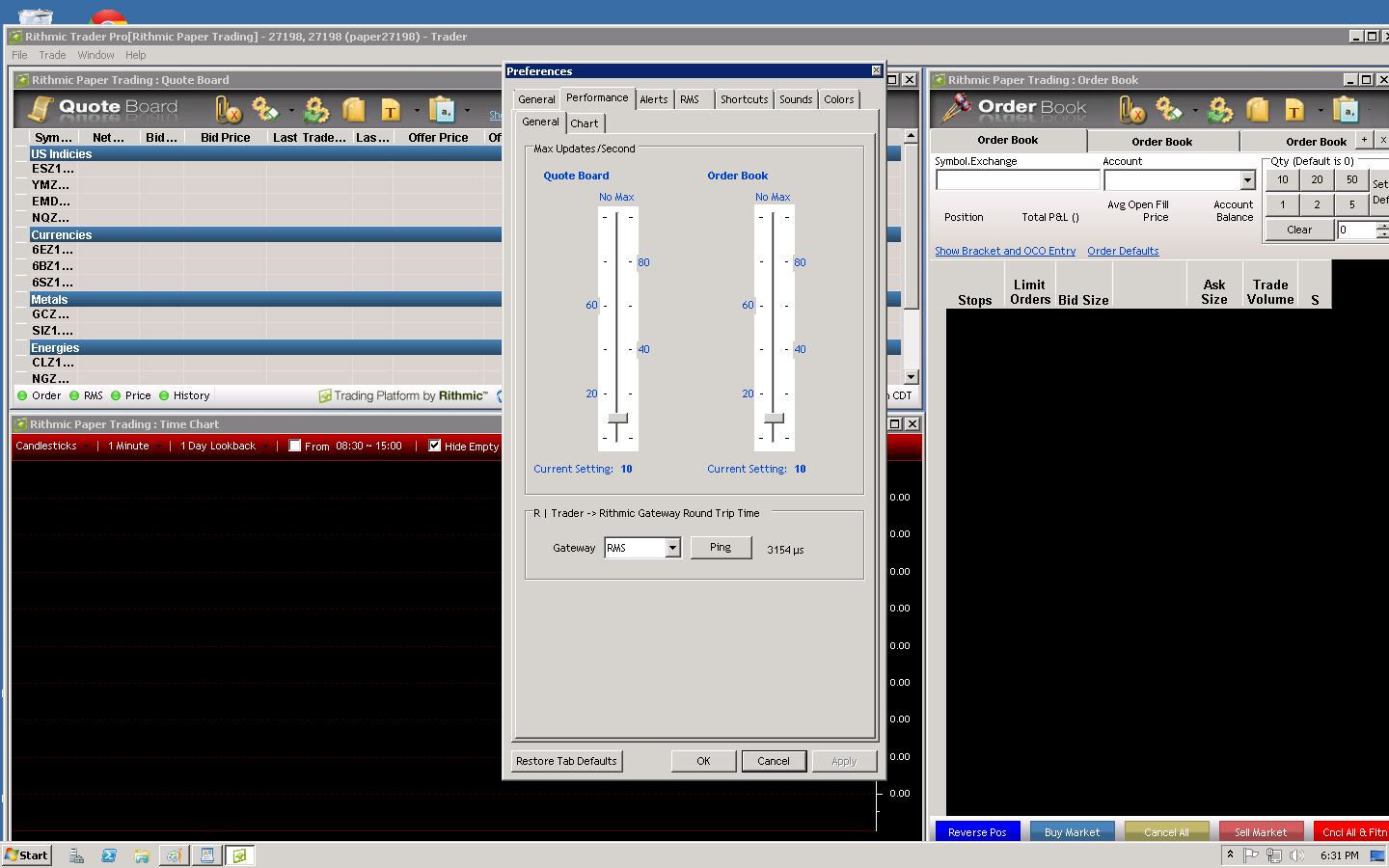Click the green Order connection status indicator
The image size is (1389, 868).
22,395
